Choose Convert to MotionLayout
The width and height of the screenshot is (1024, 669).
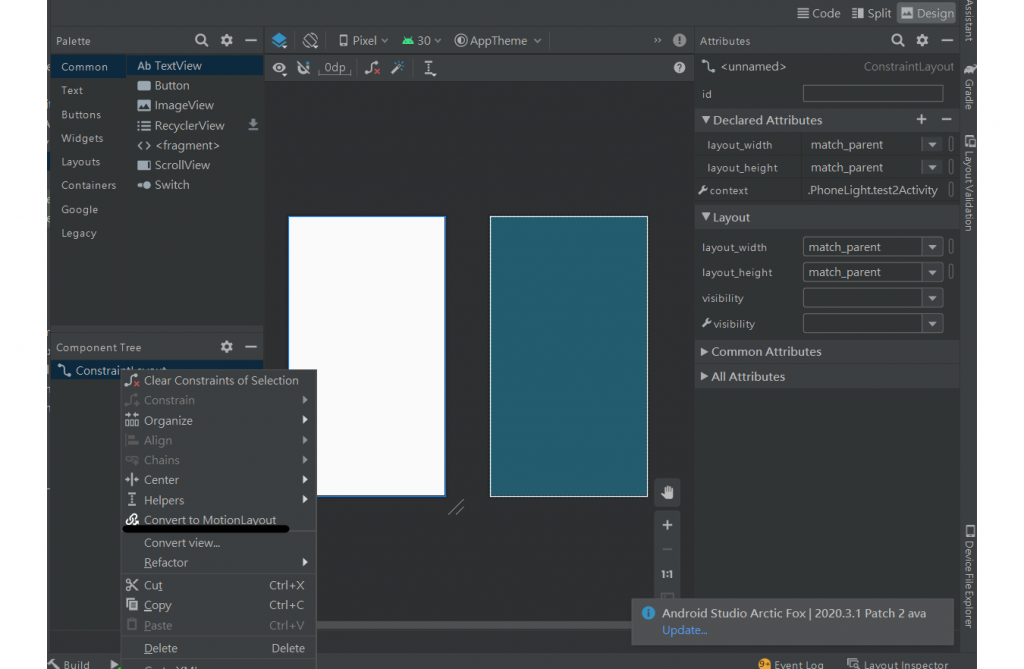(219, 519)
